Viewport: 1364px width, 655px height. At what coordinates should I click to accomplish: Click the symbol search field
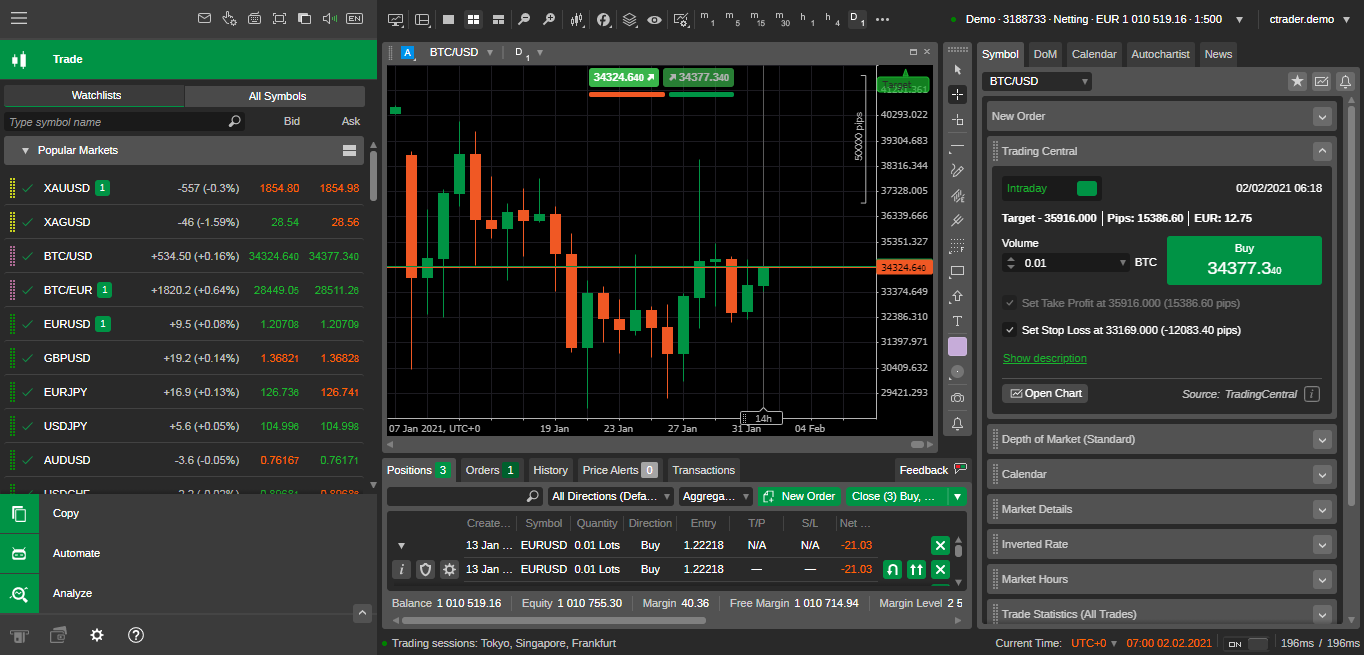click(x=120, y=121)
